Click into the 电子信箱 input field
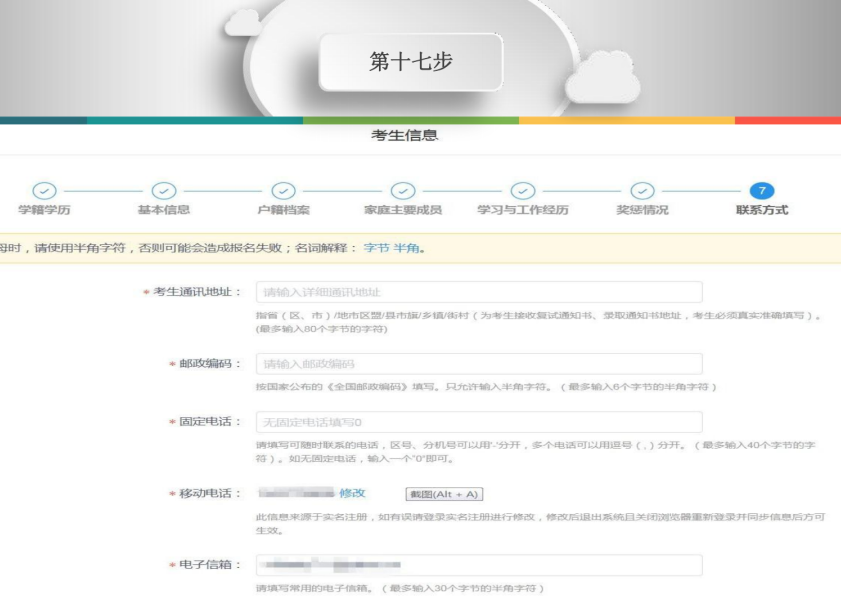841x607 pixels. 479,565
